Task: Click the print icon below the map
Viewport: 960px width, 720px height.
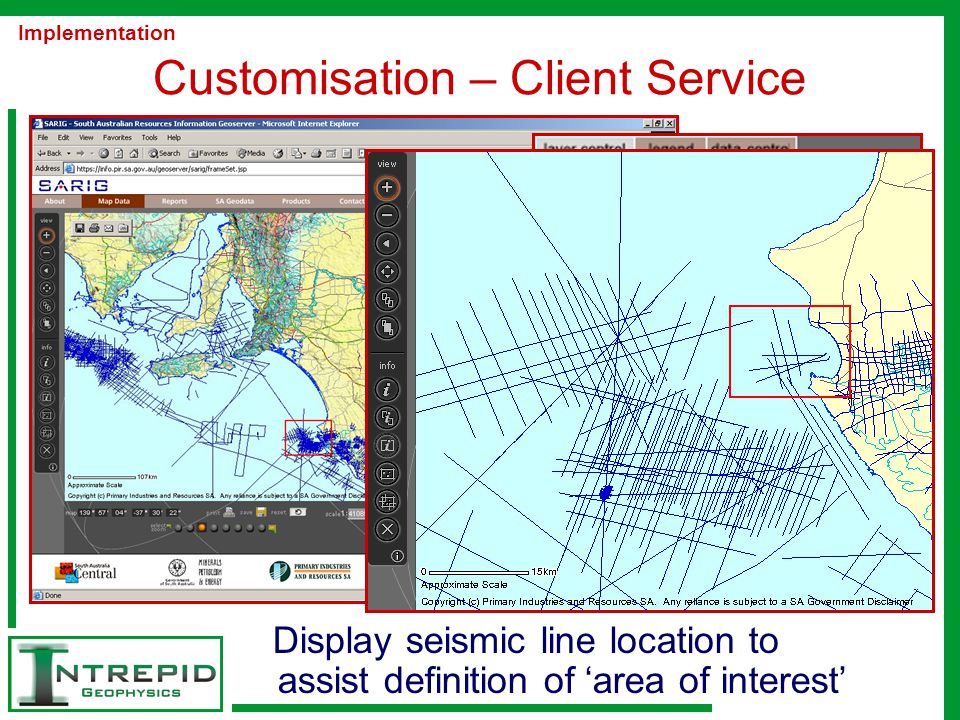Action: [x=229, y=512]
